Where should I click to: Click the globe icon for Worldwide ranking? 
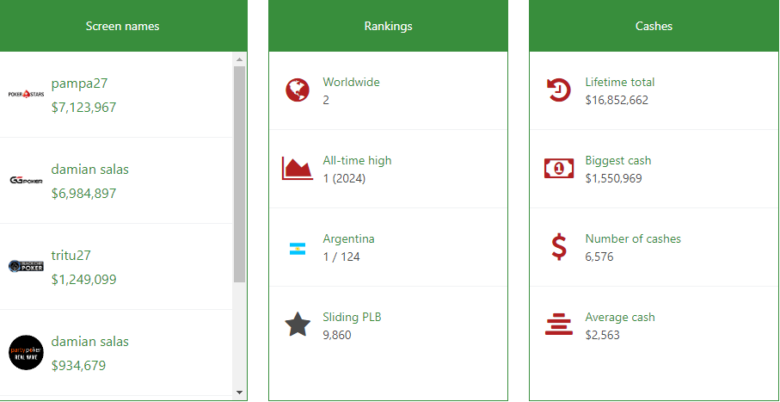(297, 91)
